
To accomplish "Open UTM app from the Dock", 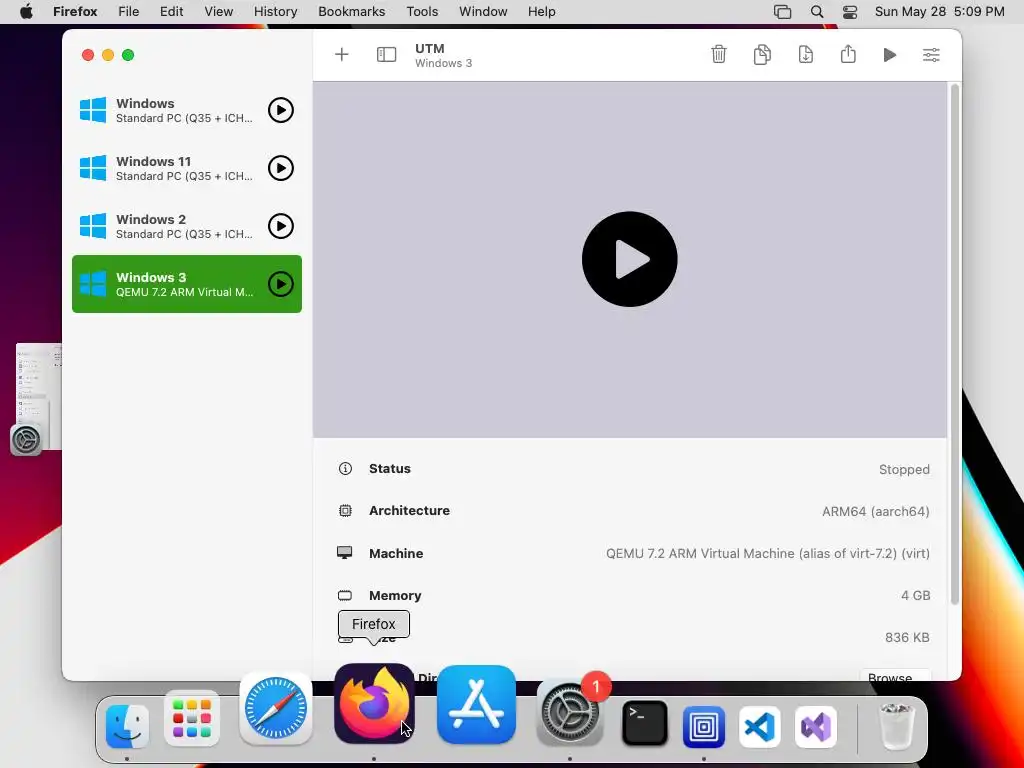I will [x=703, y=726].
